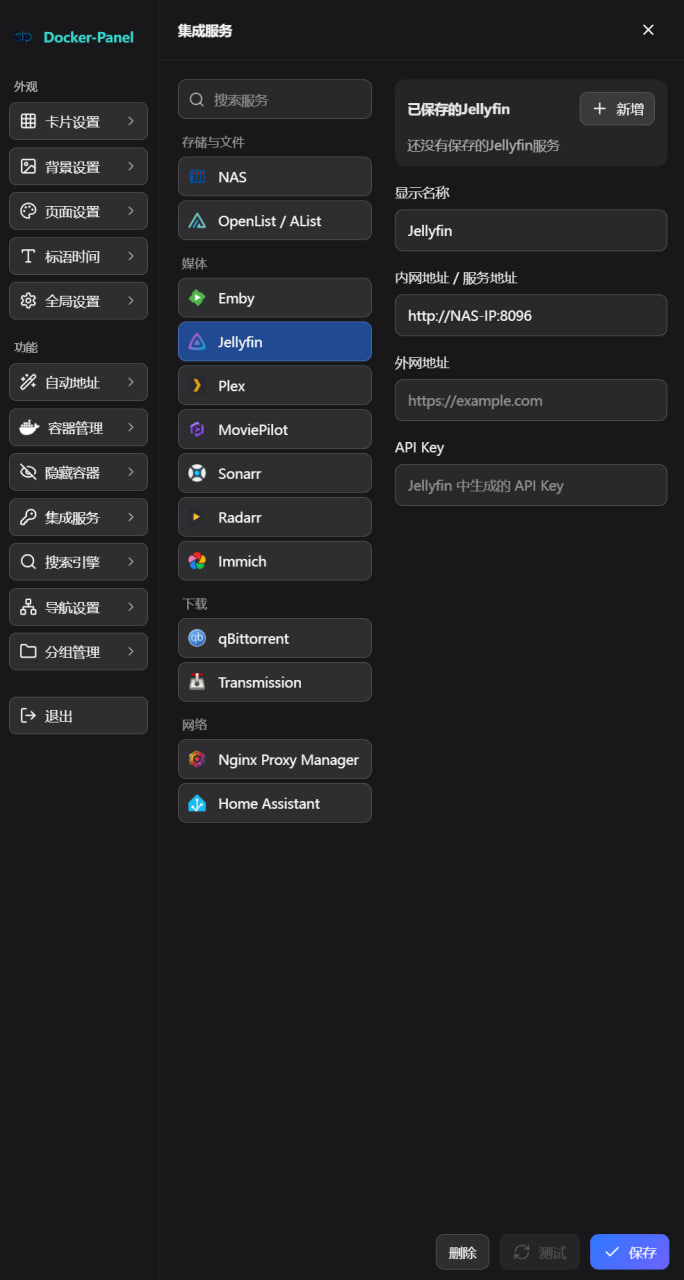Expand 背景设置 with its chevron arrow
684x1280 pixels.
tap(131, 166)
